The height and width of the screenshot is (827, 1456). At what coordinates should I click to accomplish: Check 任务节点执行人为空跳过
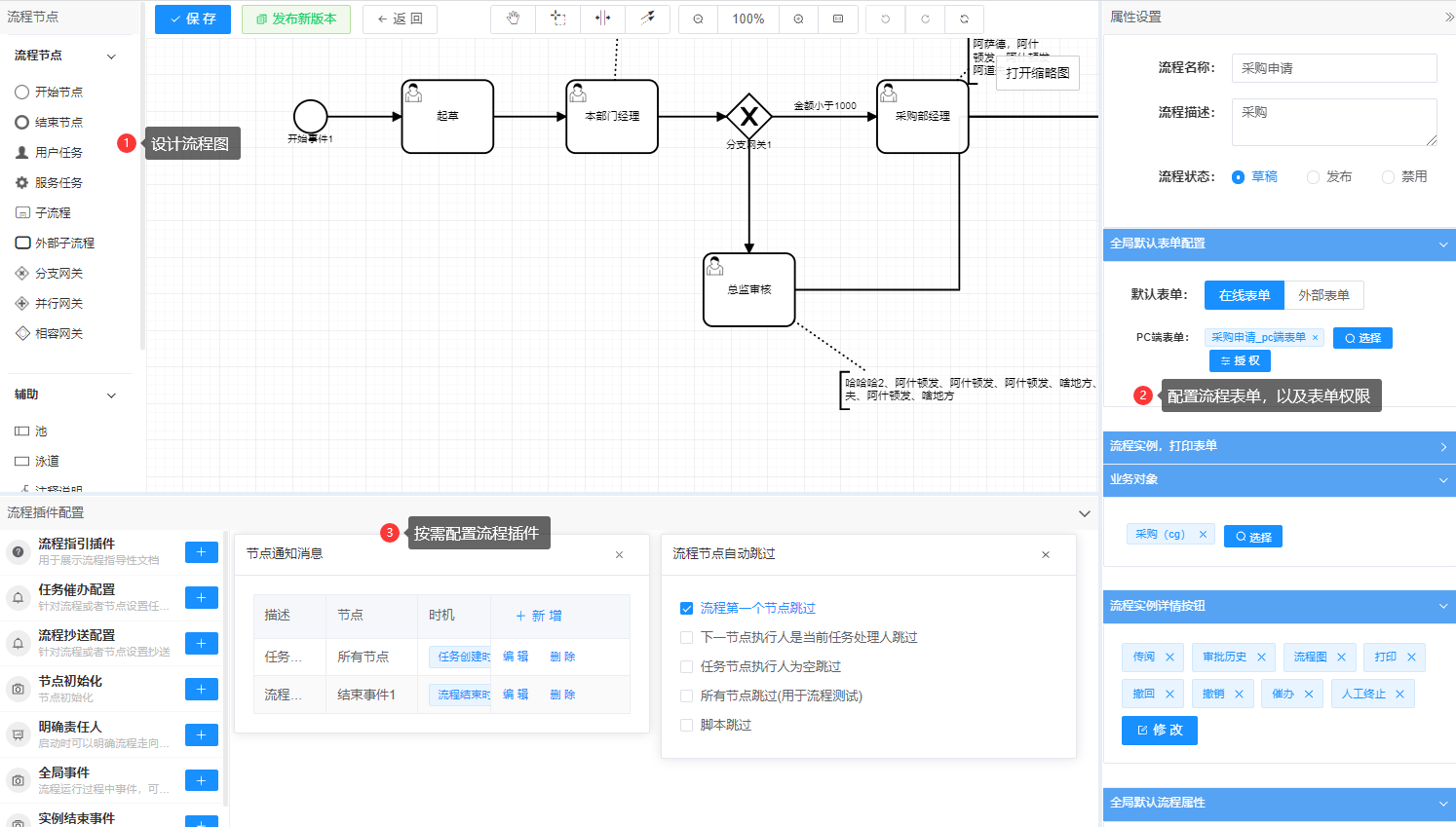(686, 667)
